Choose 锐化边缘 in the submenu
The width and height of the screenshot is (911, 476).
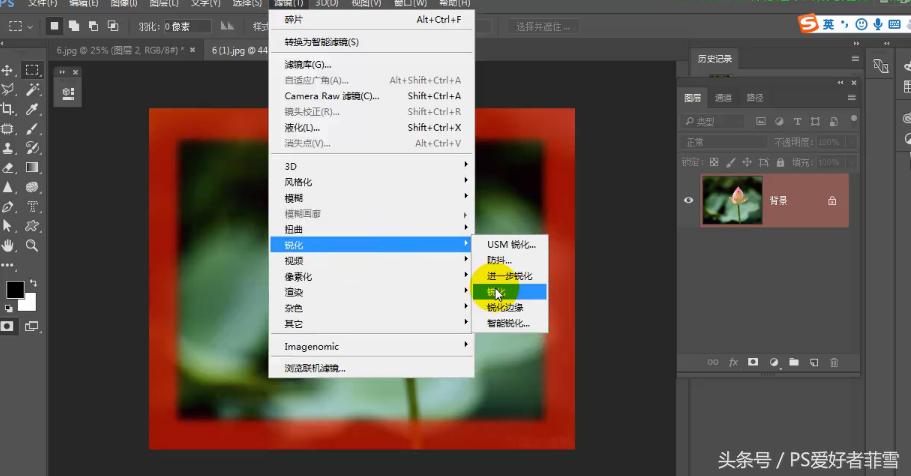(x=510, y=307)
